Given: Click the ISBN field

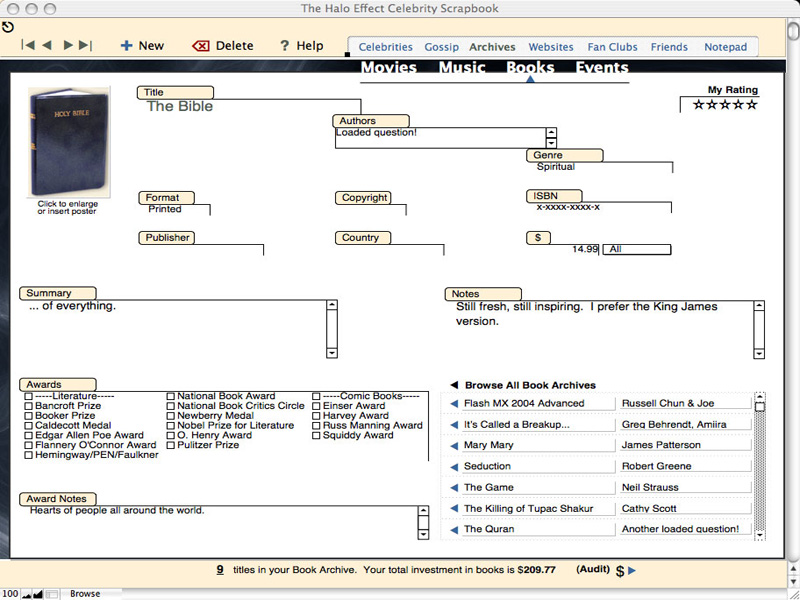Looking at the screenshot, I should click(600, 207).
